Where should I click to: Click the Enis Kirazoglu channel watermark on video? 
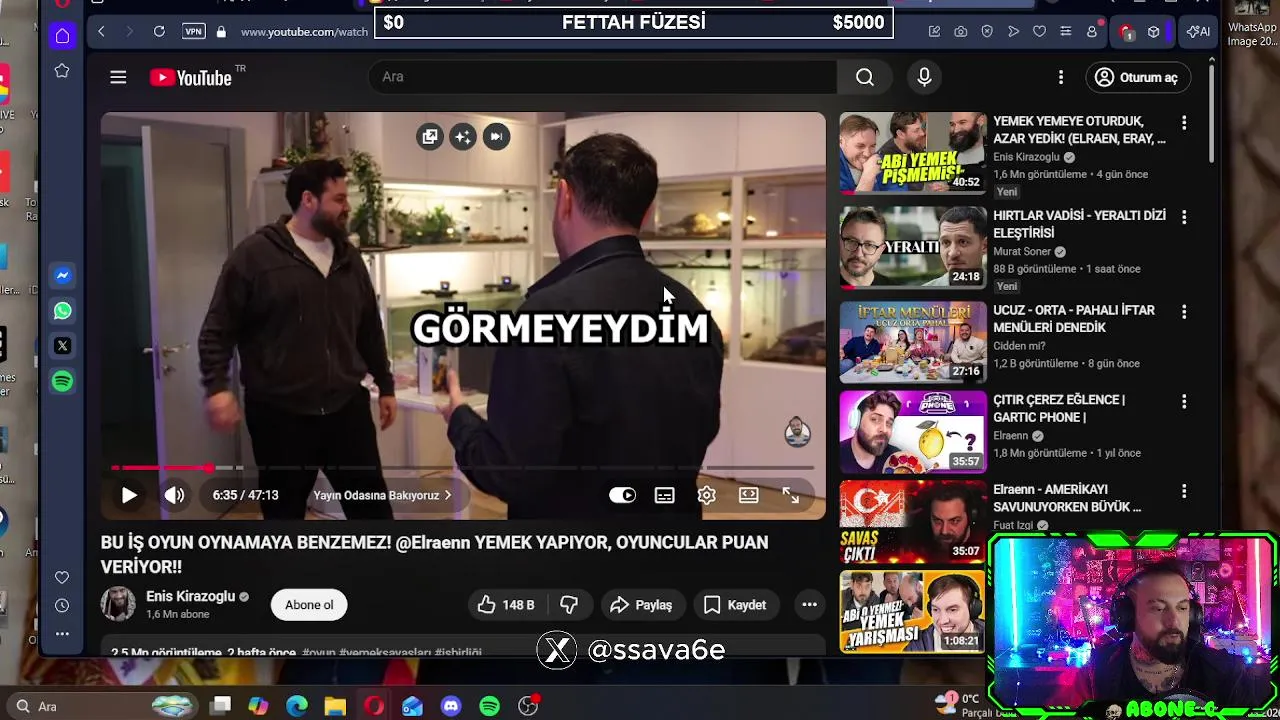[x=797, y=432]
